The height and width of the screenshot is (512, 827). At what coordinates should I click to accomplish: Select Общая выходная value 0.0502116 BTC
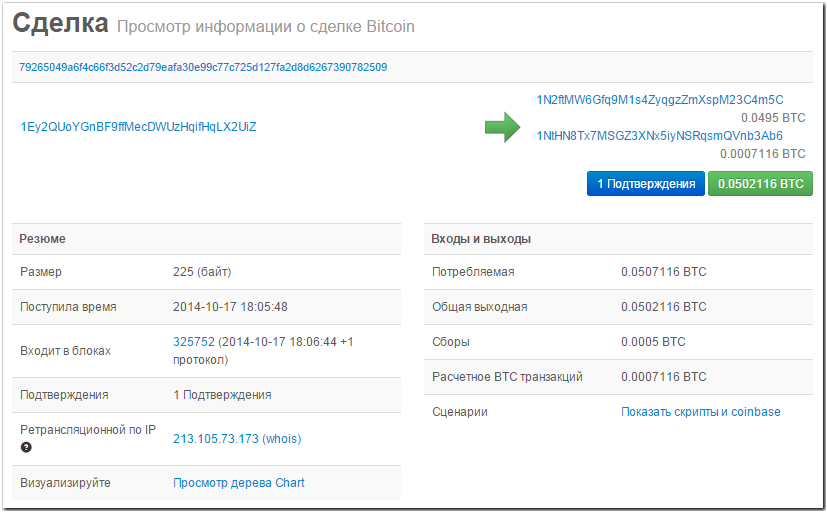pos(663,307)
